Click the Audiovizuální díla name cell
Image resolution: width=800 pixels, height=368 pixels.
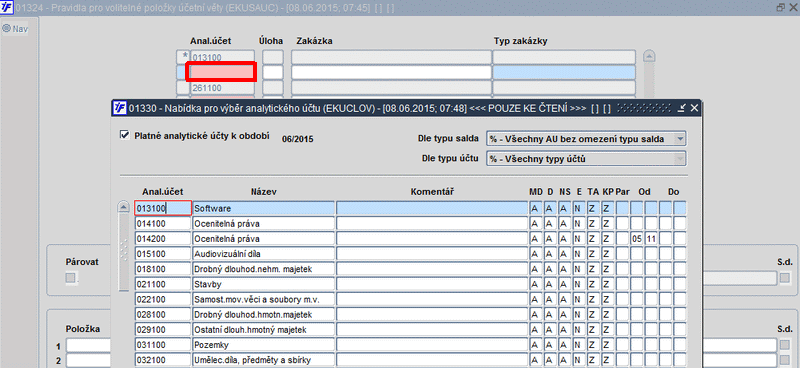[x=263, y=254]
